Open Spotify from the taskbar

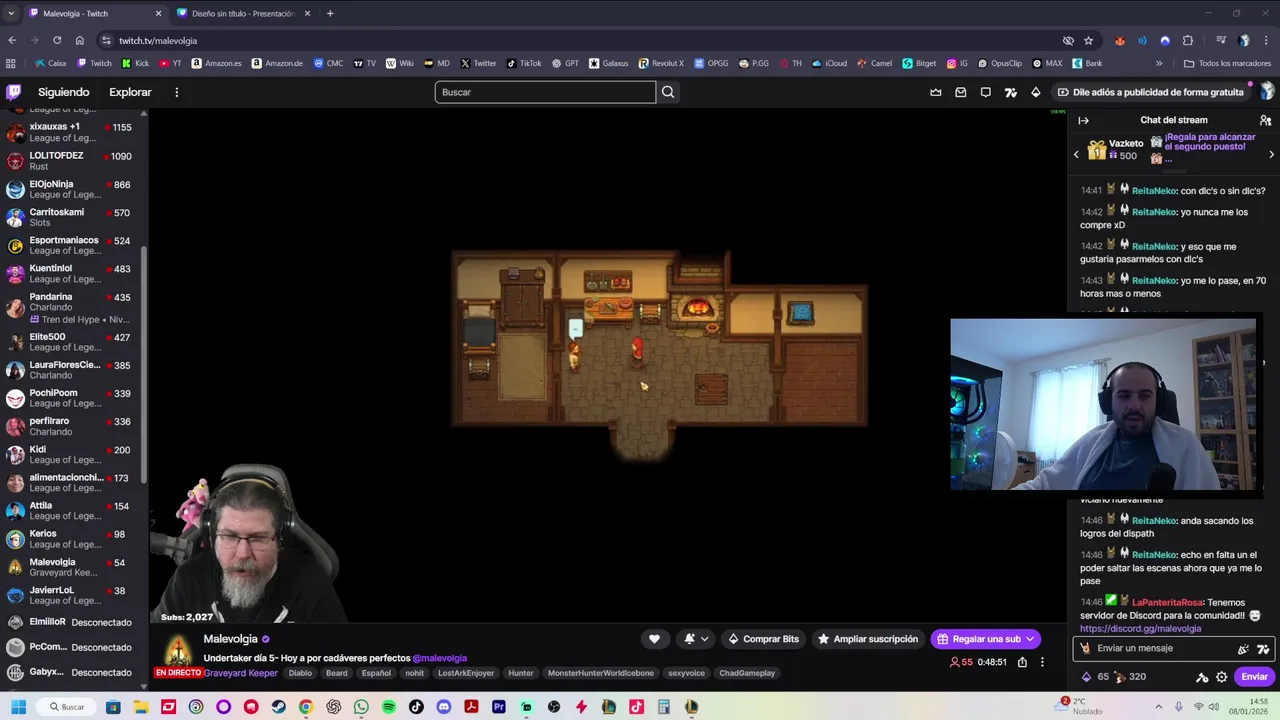(x=389, y=707)
